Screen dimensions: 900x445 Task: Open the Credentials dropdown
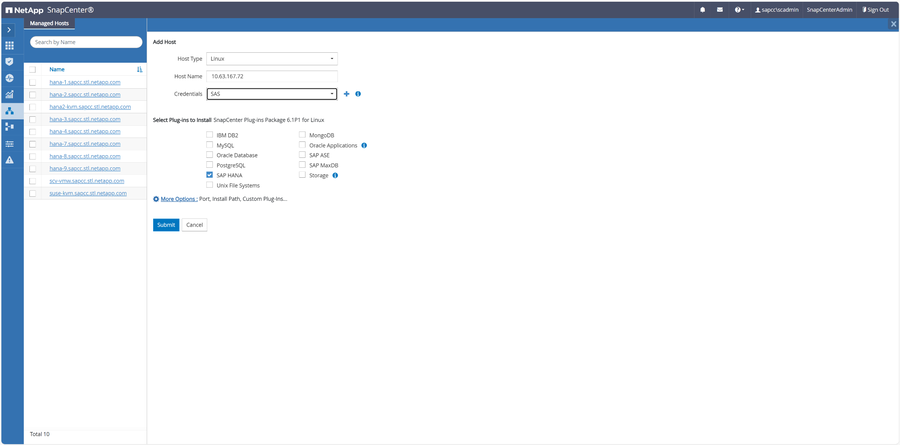(x=272, y=94)
